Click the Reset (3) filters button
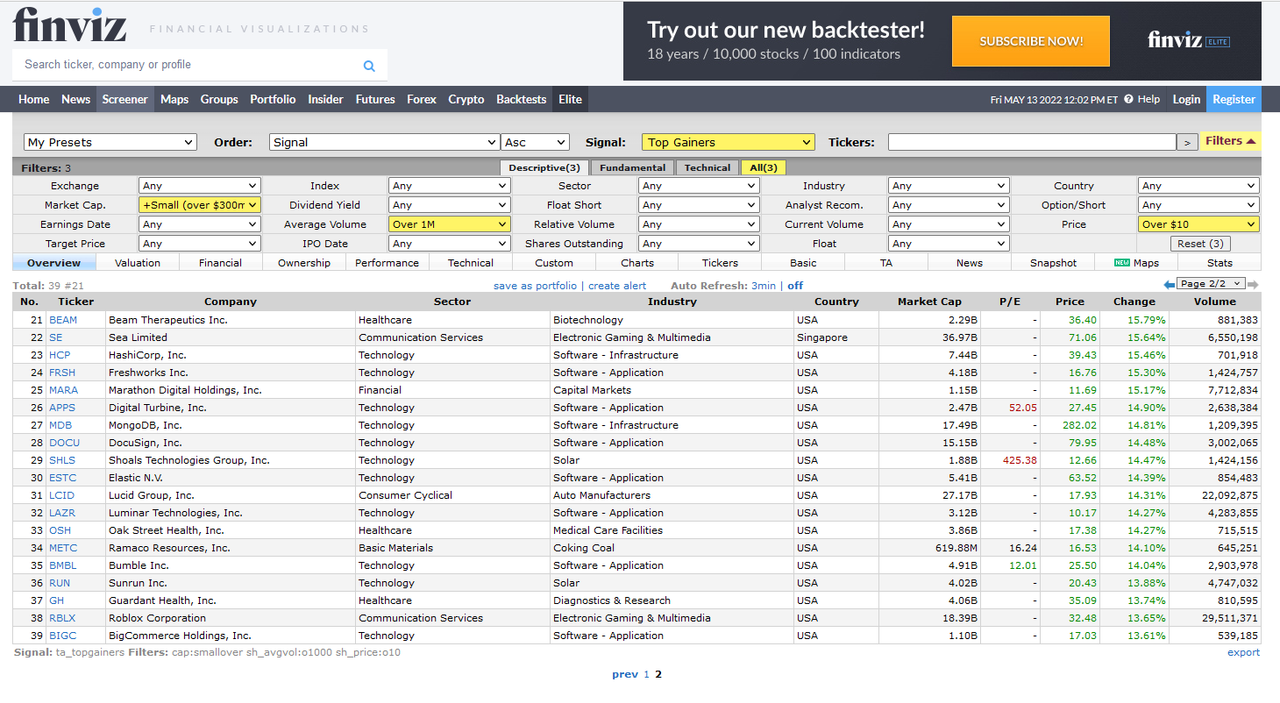The width and height of the screenshot is (1280, 703). [x=1200, y=244]
